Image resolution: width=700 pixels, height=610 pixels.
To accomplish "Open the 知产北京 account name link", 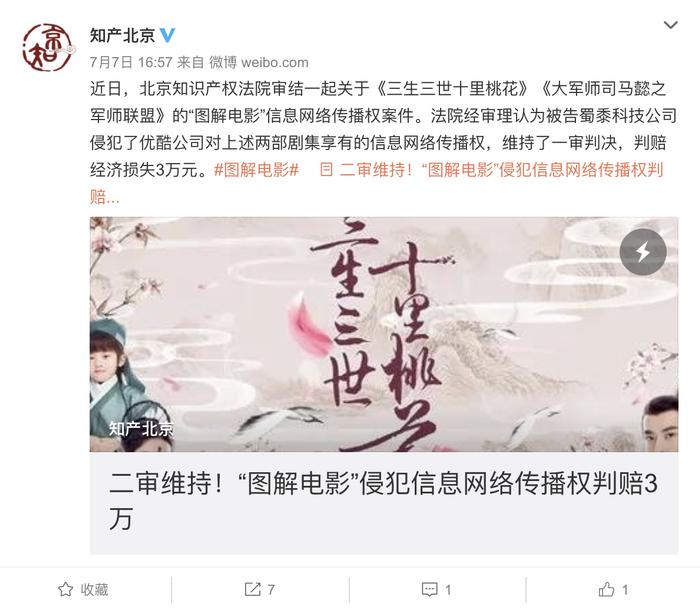I will point(122,35).
